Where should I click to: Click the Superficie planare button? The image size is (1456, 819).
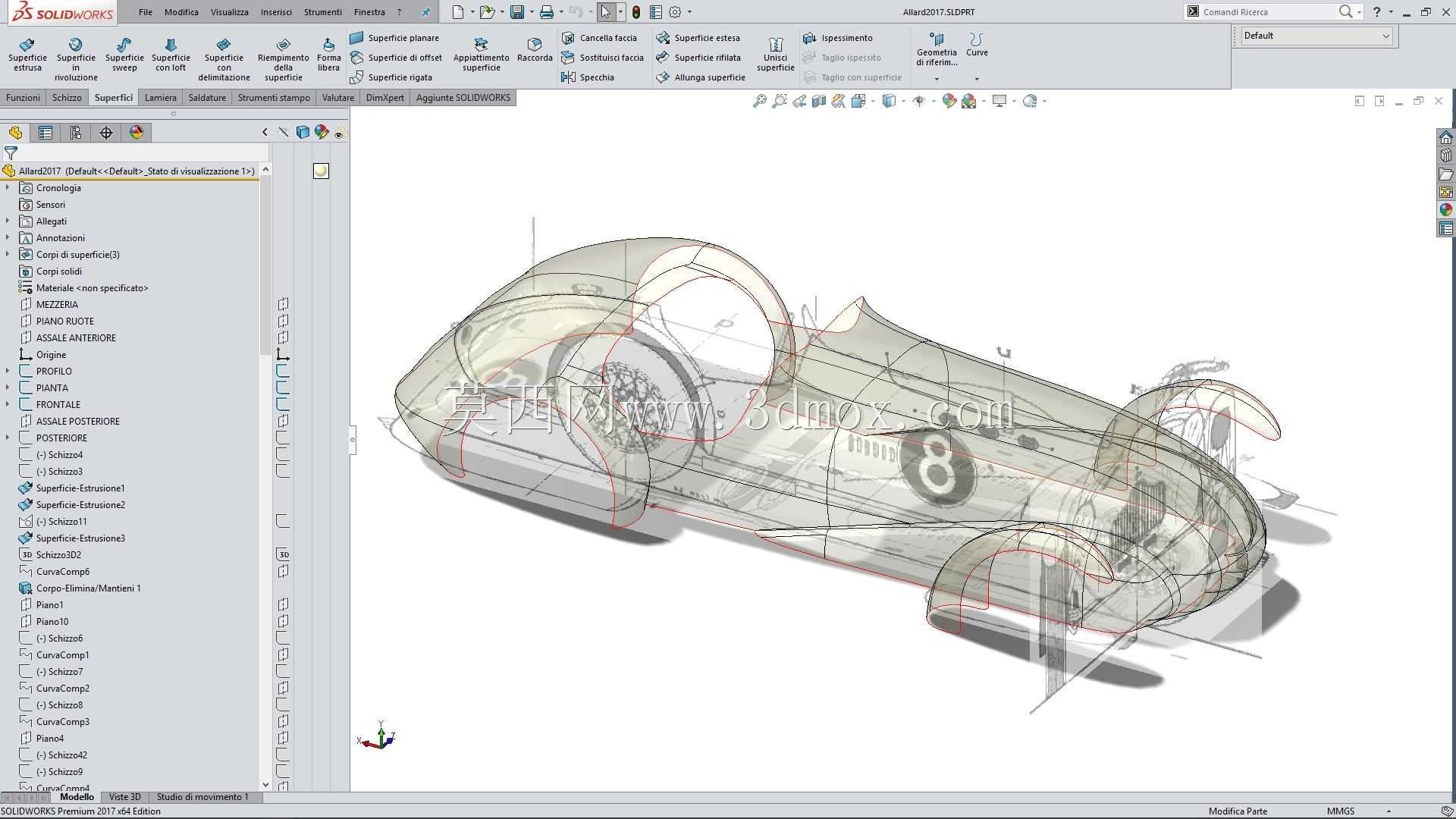coord(394,38)
